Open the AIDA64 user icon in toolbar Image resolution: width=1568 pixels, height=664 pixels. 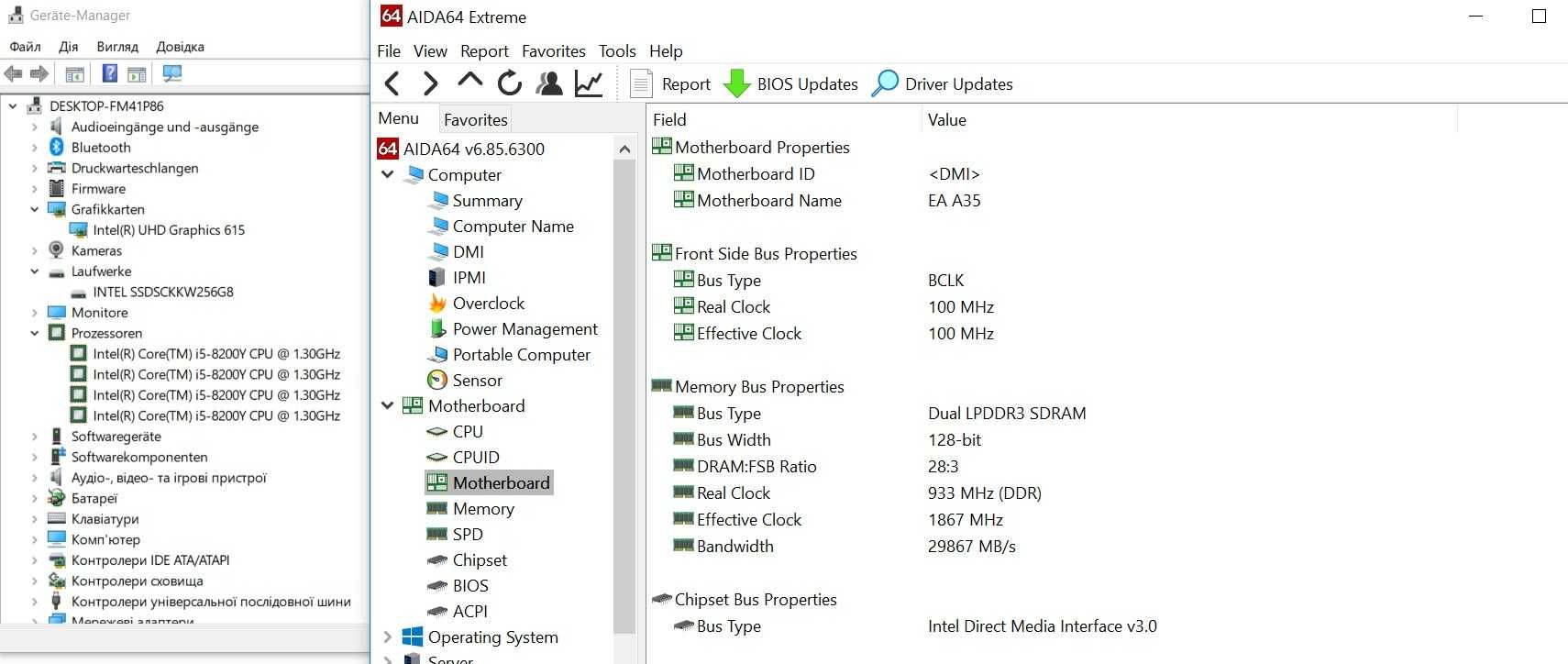pos(549,83)
